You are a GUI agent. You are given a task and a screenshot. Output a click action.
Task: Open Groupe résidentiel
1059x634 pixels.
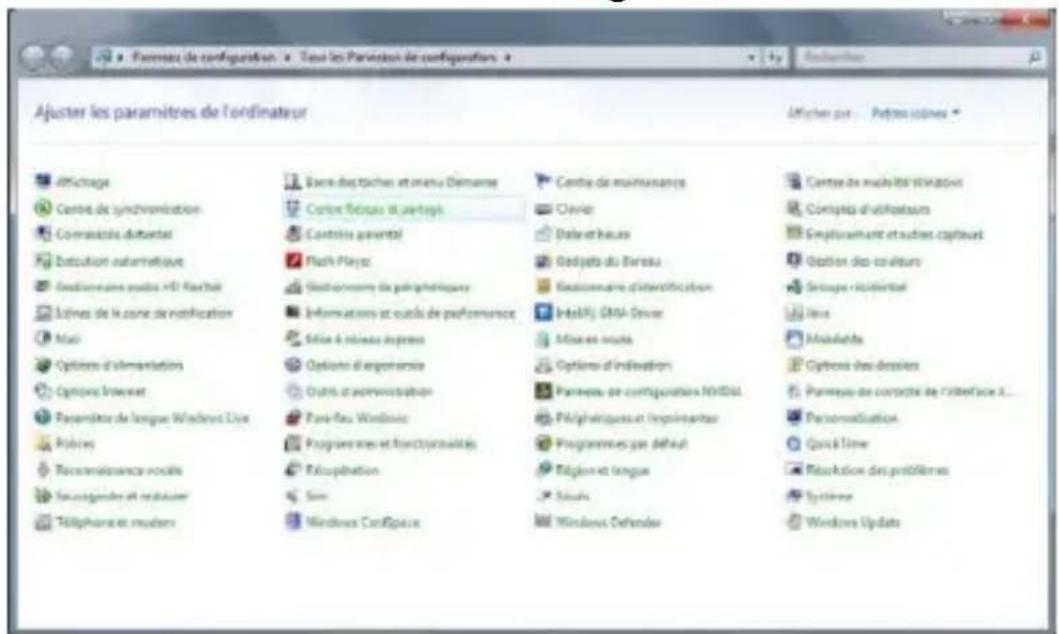tap(856, 288)
